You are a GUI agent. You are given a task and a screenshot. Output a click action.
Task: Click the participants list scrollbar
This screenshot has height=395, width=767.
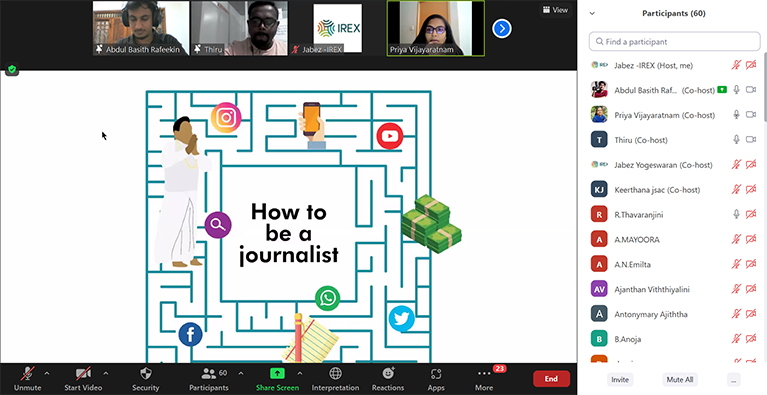(x=765, y=87)
